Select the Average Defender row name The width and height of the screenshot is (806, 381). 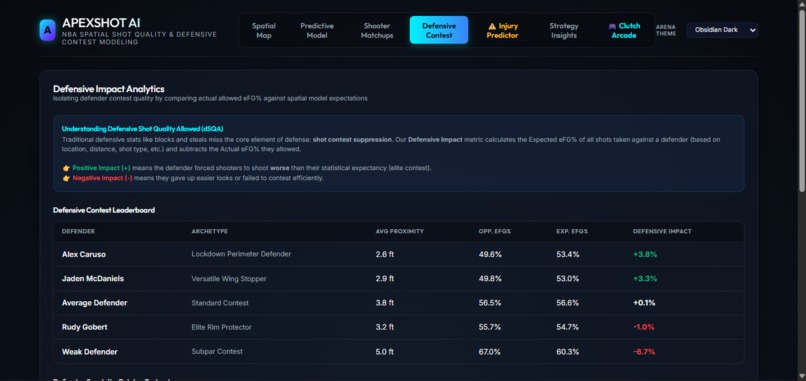tap(95, 303)
